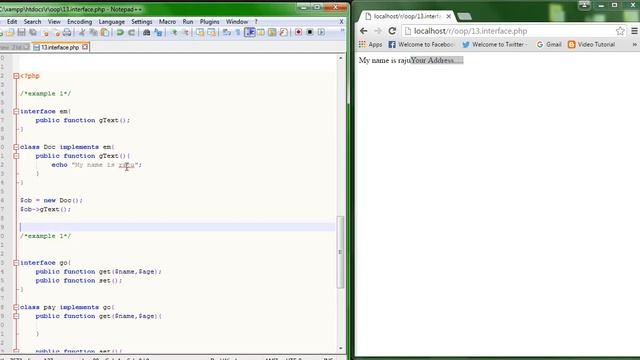Open the 'Welcome to Twitter' bookmark
640x360 pixels.
point(494,44)
